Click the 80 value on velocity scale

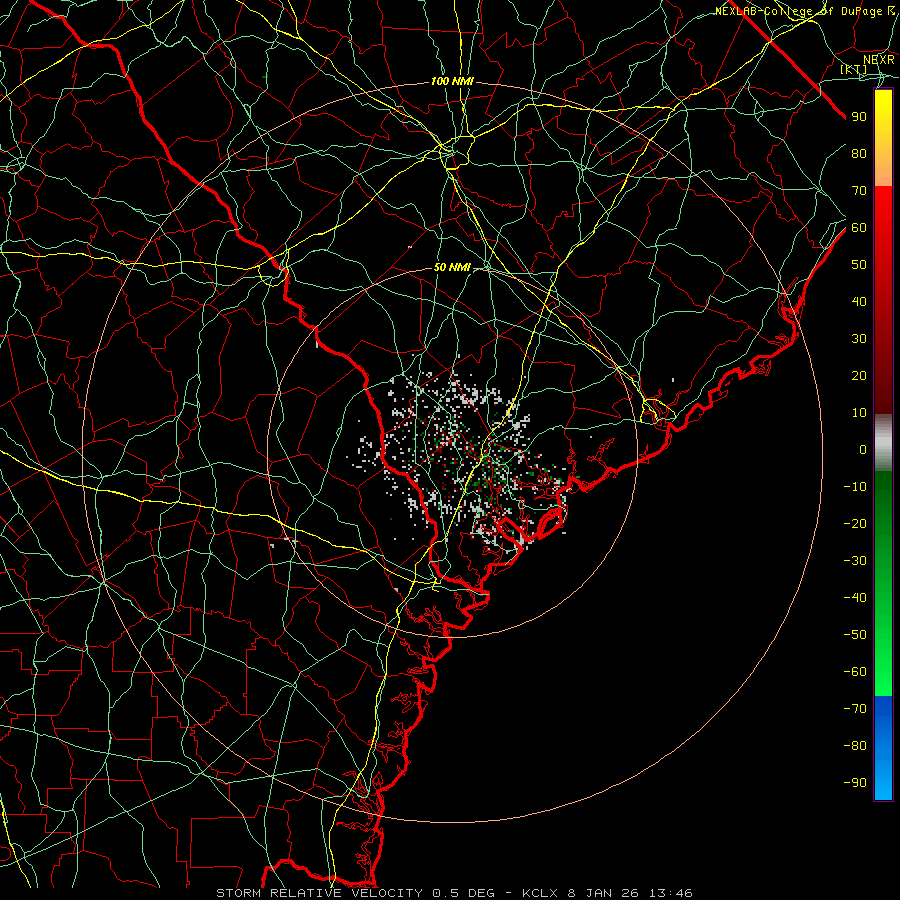859,153
